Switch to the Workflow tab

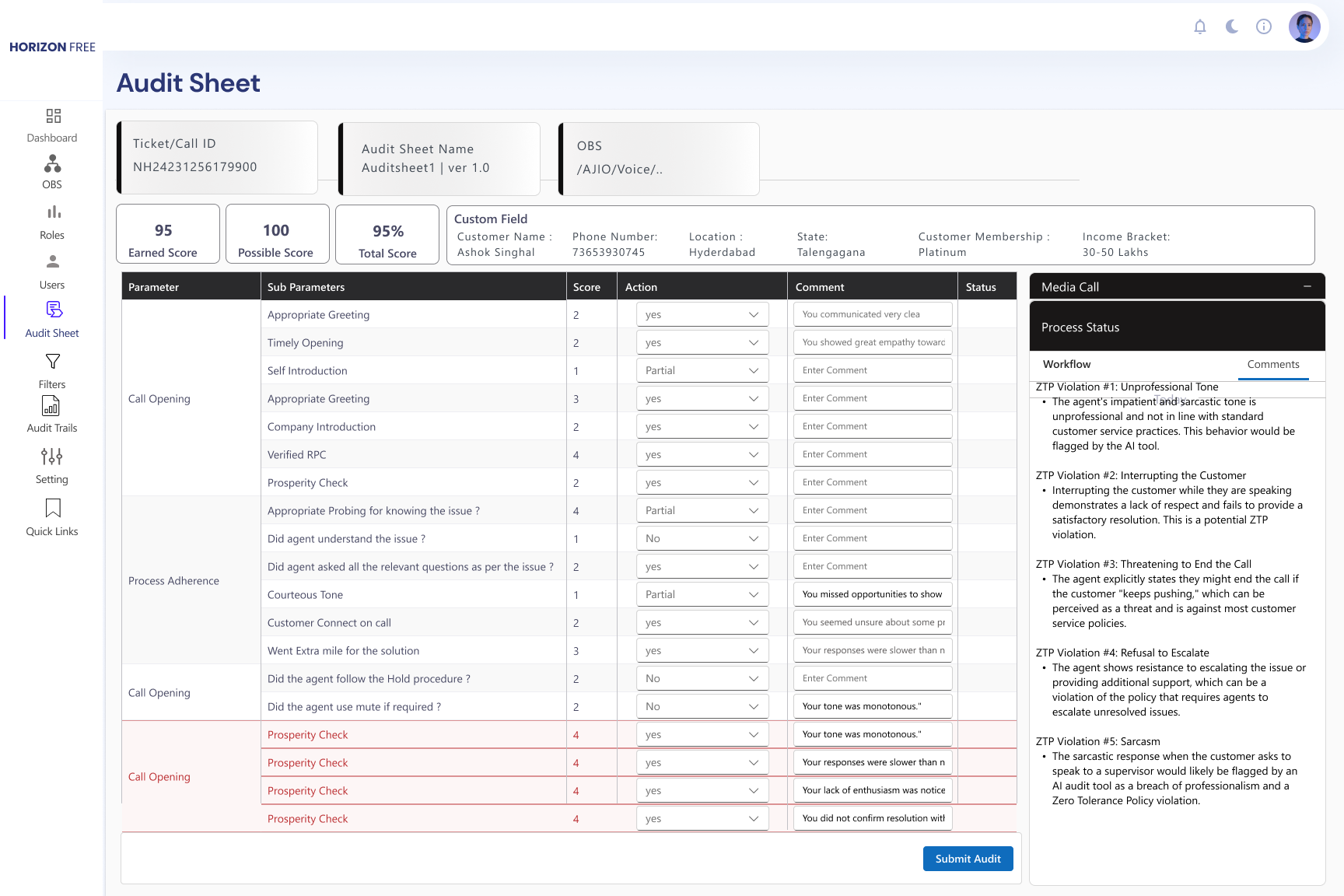pos(1067,365)
